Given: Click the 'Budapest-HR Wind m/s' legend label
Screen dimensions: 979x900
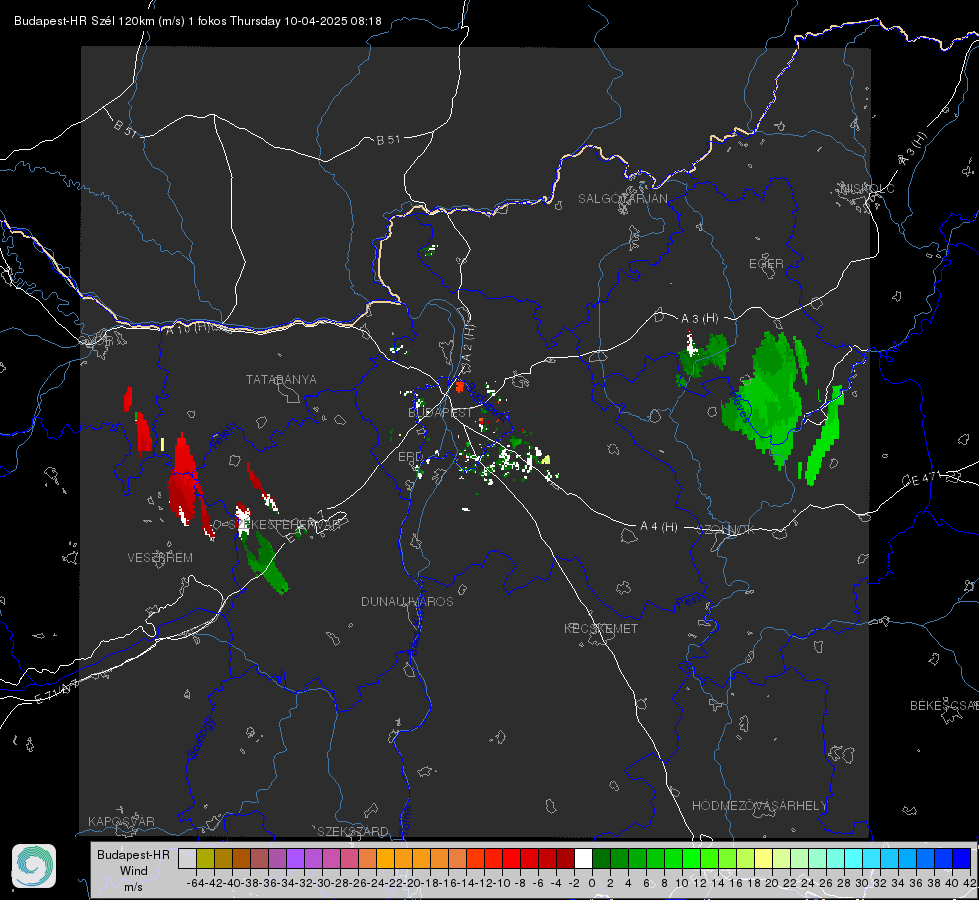Looking at the screenshot, I should click(133, 870).
